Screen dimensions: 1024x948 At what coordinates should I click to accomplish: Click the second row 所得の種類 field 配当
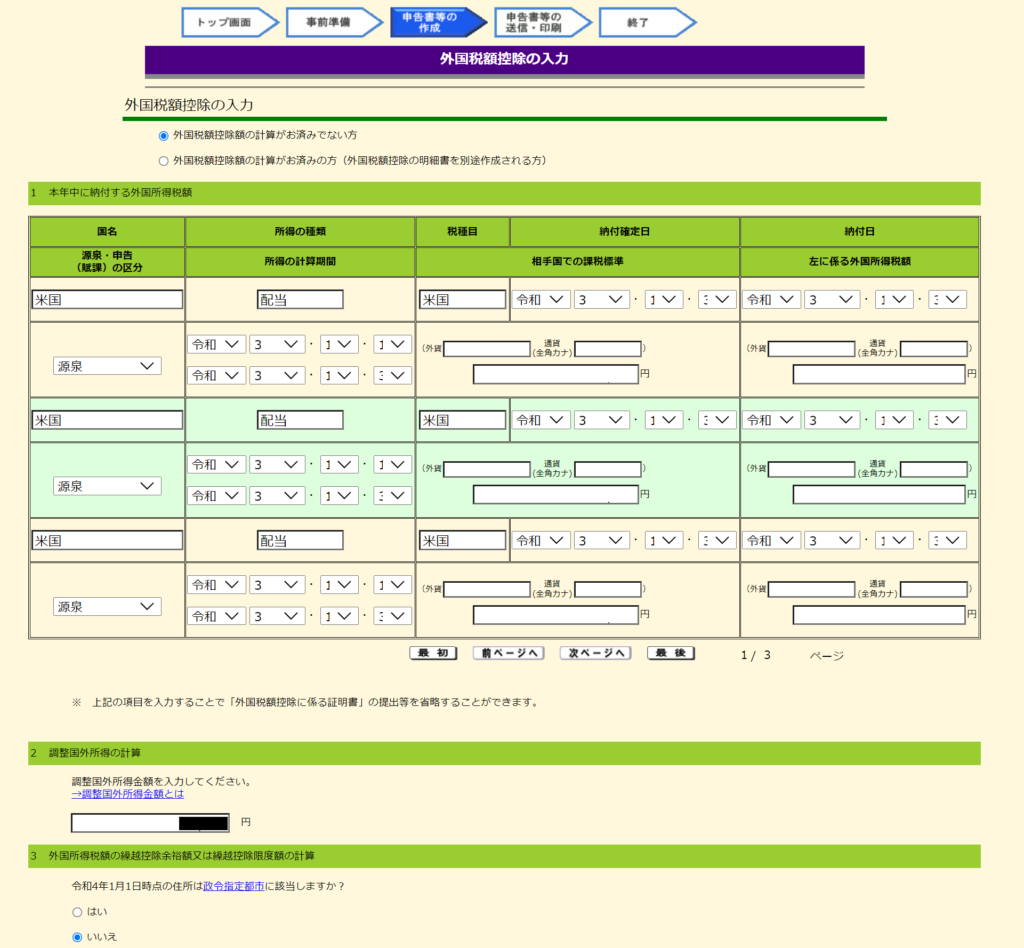[300, 420]
